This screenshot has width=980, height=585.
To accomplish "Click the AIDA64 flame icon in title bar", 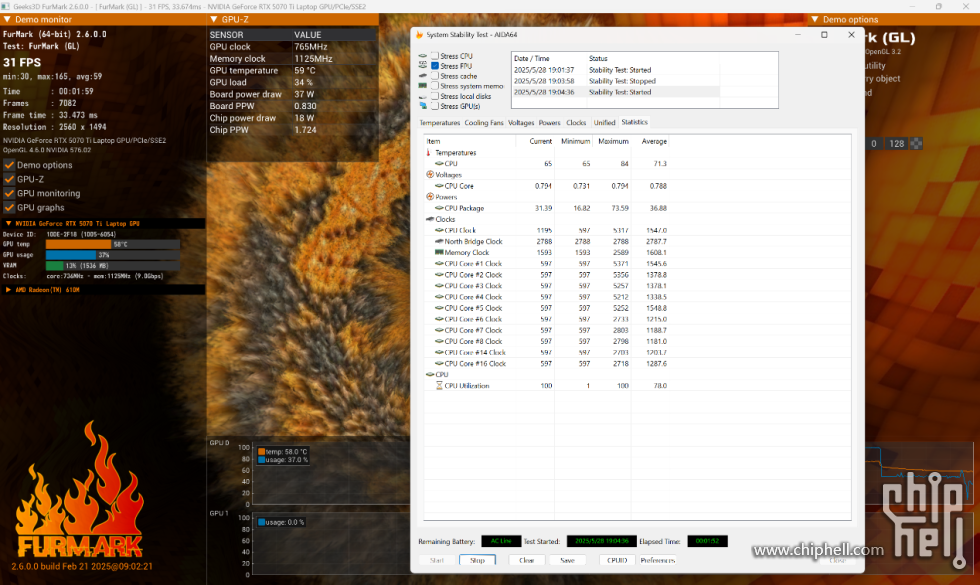I will [x=419, y=35].
